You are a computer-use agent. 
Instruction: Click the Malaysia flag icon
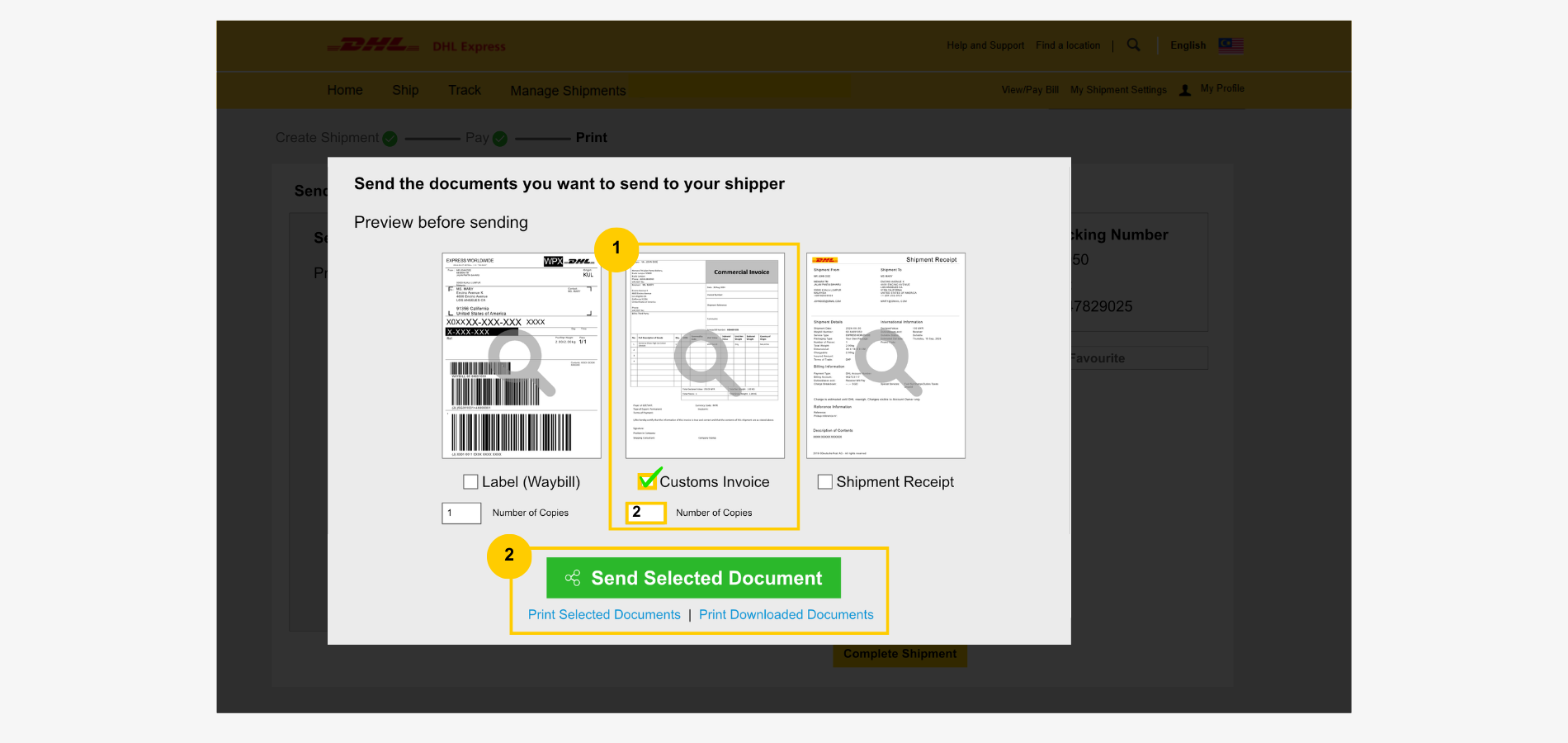coord(1230,45)
